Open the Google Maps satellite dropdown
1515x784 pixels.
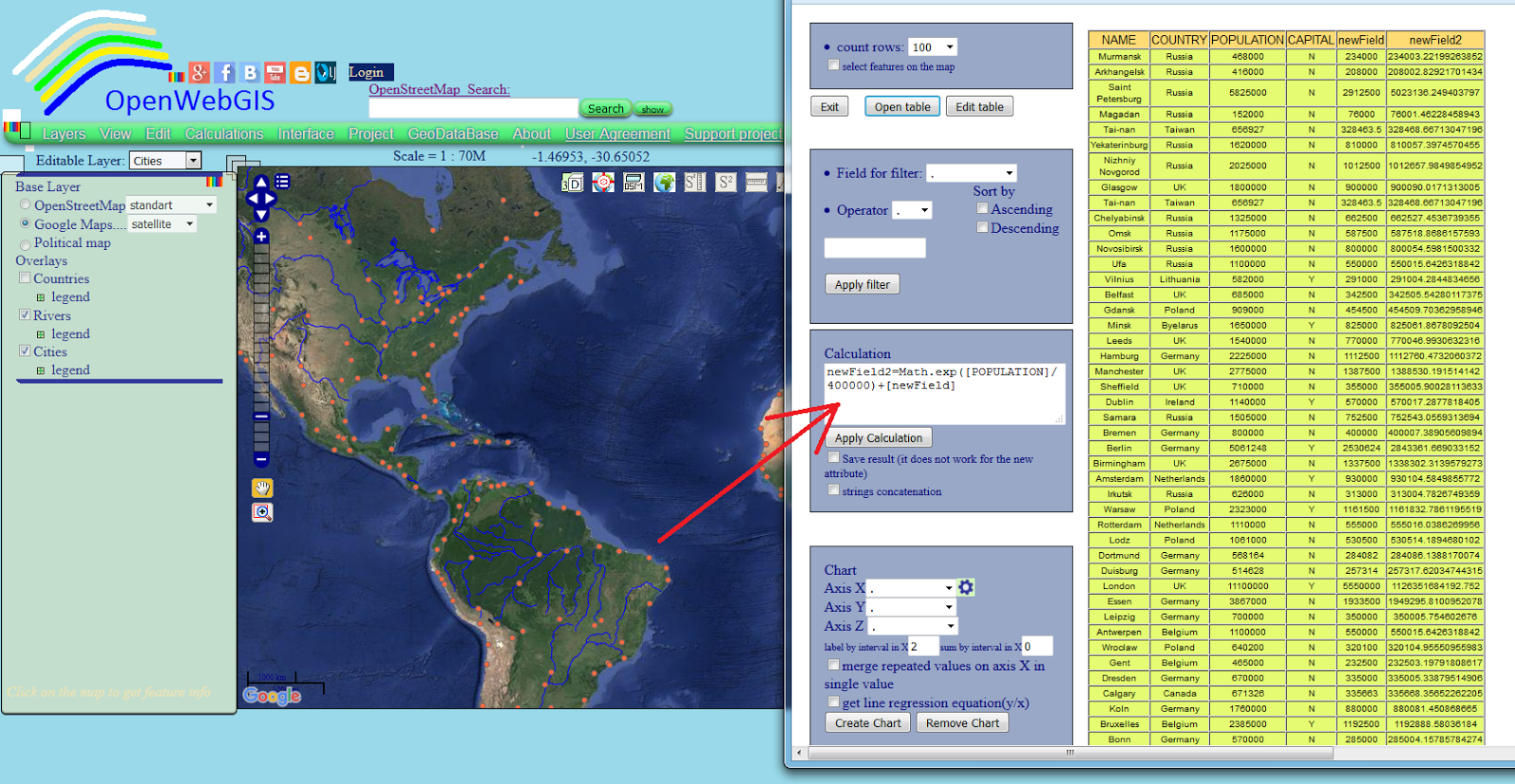coord(162,224)
